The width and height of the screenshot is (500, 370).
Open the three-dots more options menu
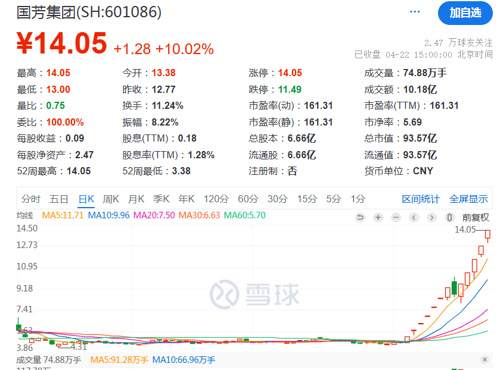pyautogui.click(x=415, y=12)
